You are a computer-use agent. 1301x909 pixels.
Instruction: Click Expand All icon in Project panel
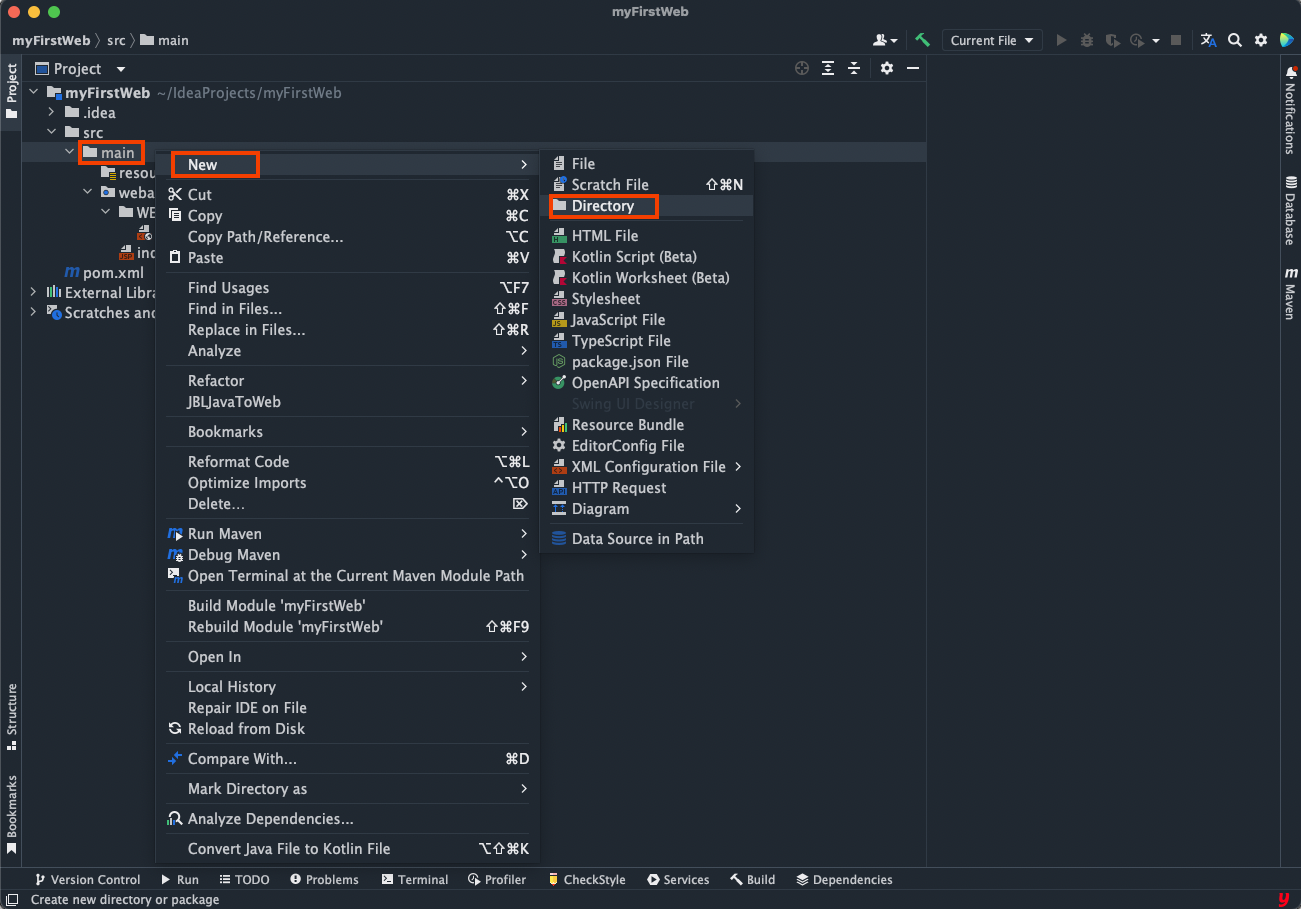point(828,68)
